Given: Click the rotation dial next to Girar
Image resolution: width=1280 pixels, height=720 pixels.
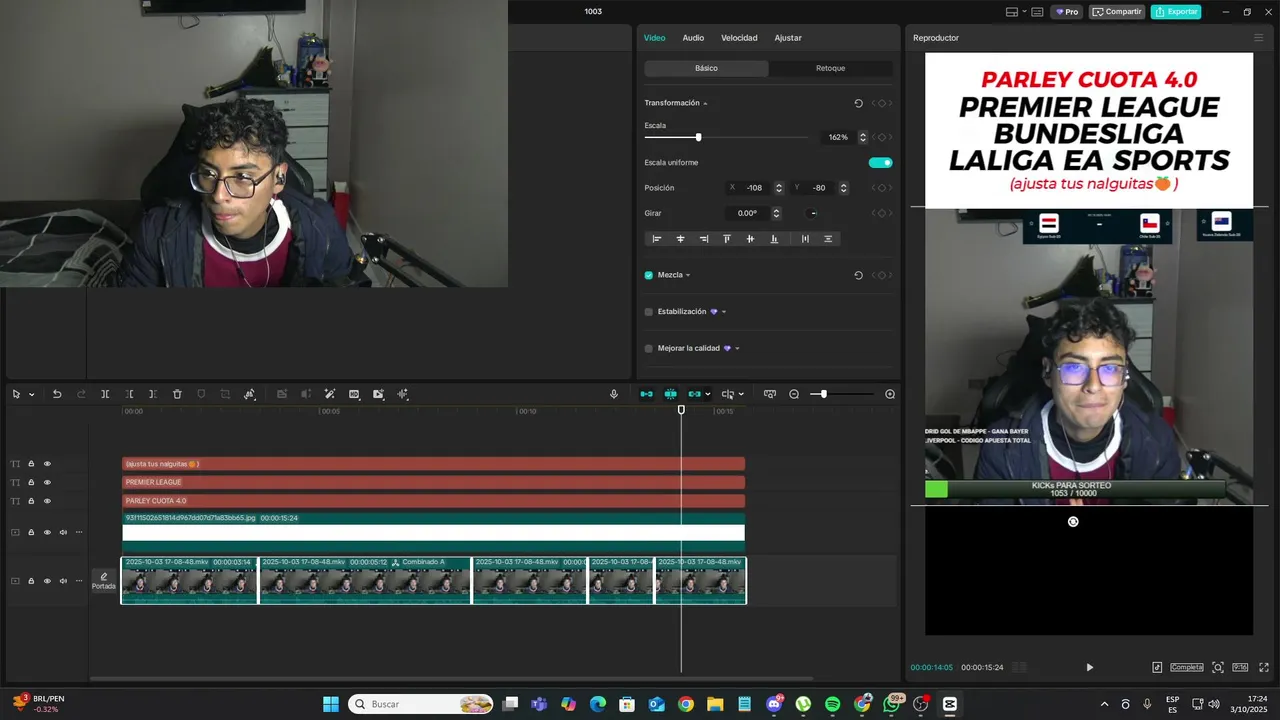Looking at the screenshot, I should [x=813, y=213].
